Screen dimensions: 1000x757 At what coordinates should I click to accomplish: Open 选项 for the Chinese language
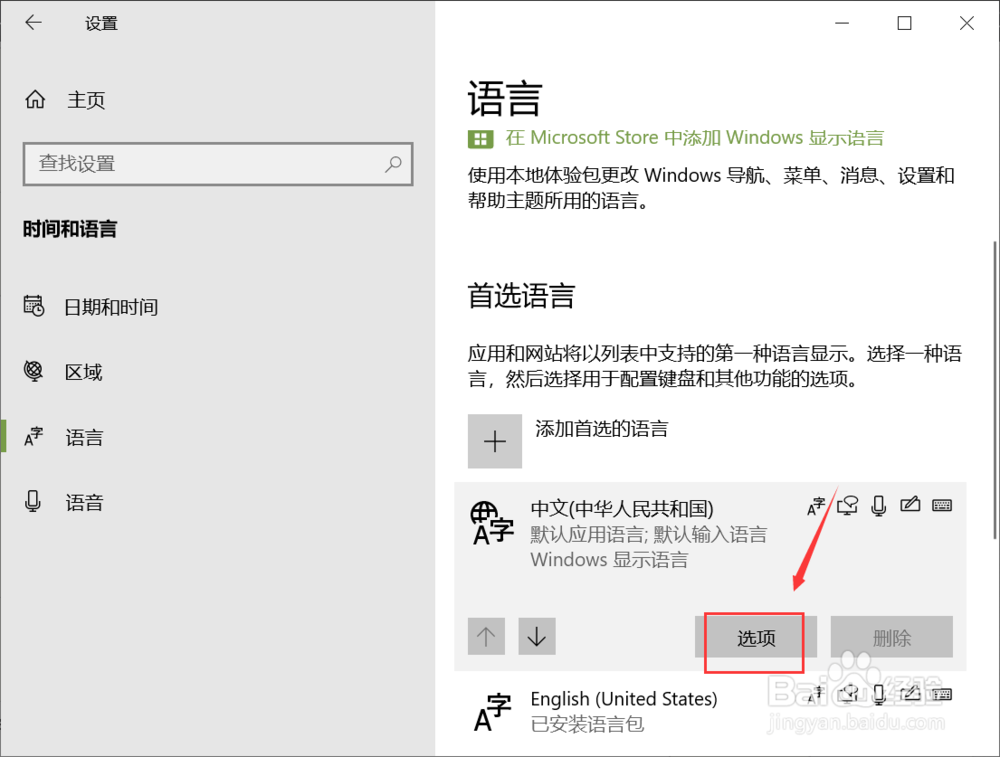tap(756, 636)
